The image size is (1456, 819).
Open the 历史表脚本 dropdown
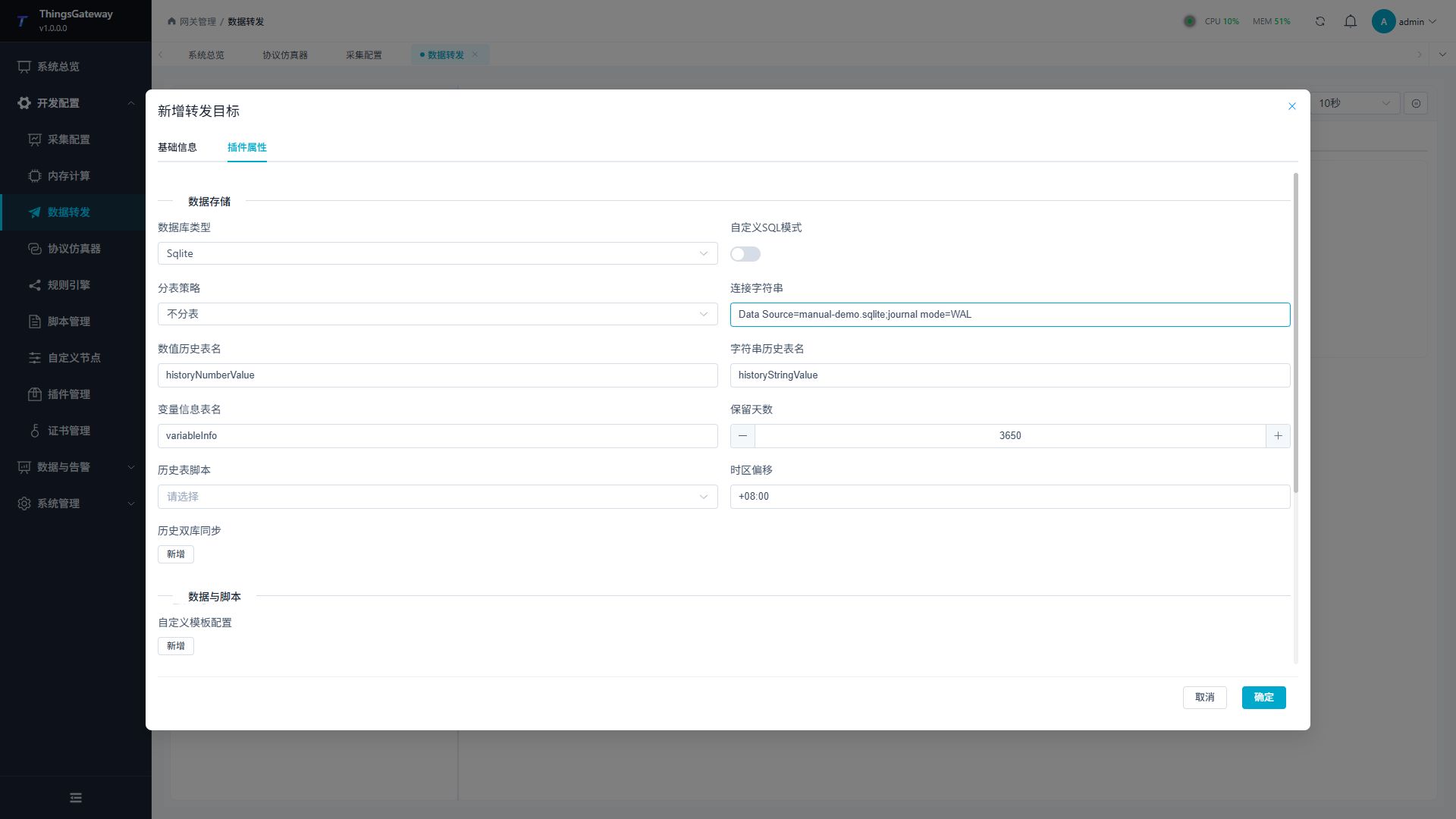(x=438, y=497)
